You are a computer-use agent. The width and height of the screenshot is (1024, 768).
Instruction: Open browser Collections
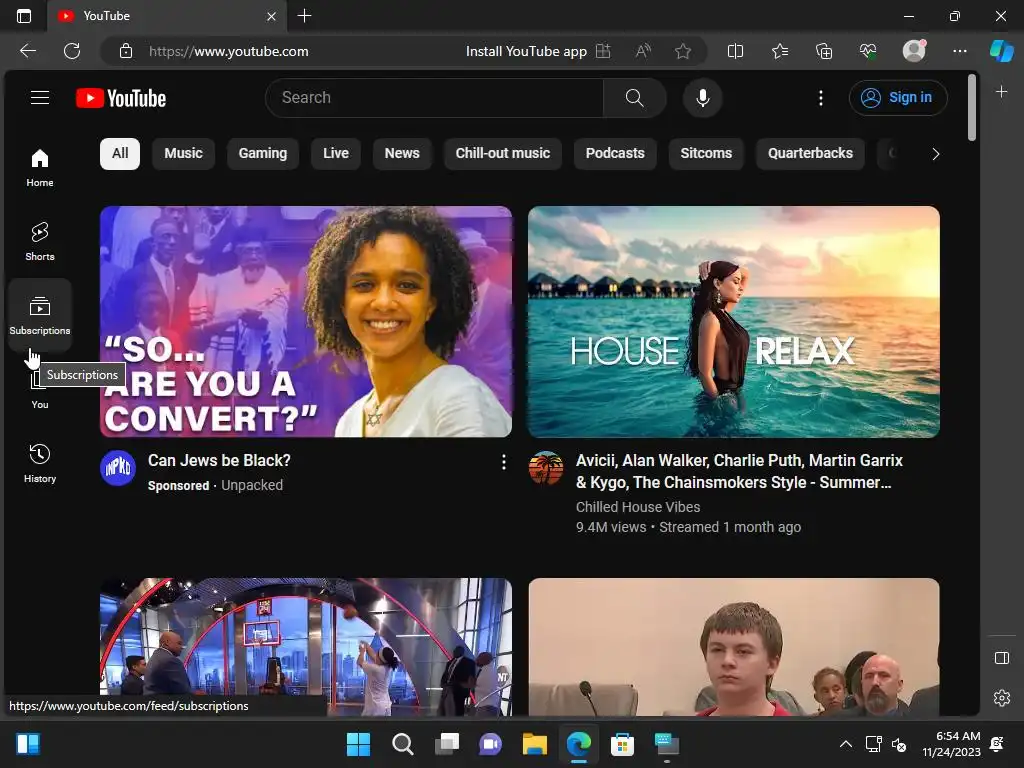[x=824, y=51]
